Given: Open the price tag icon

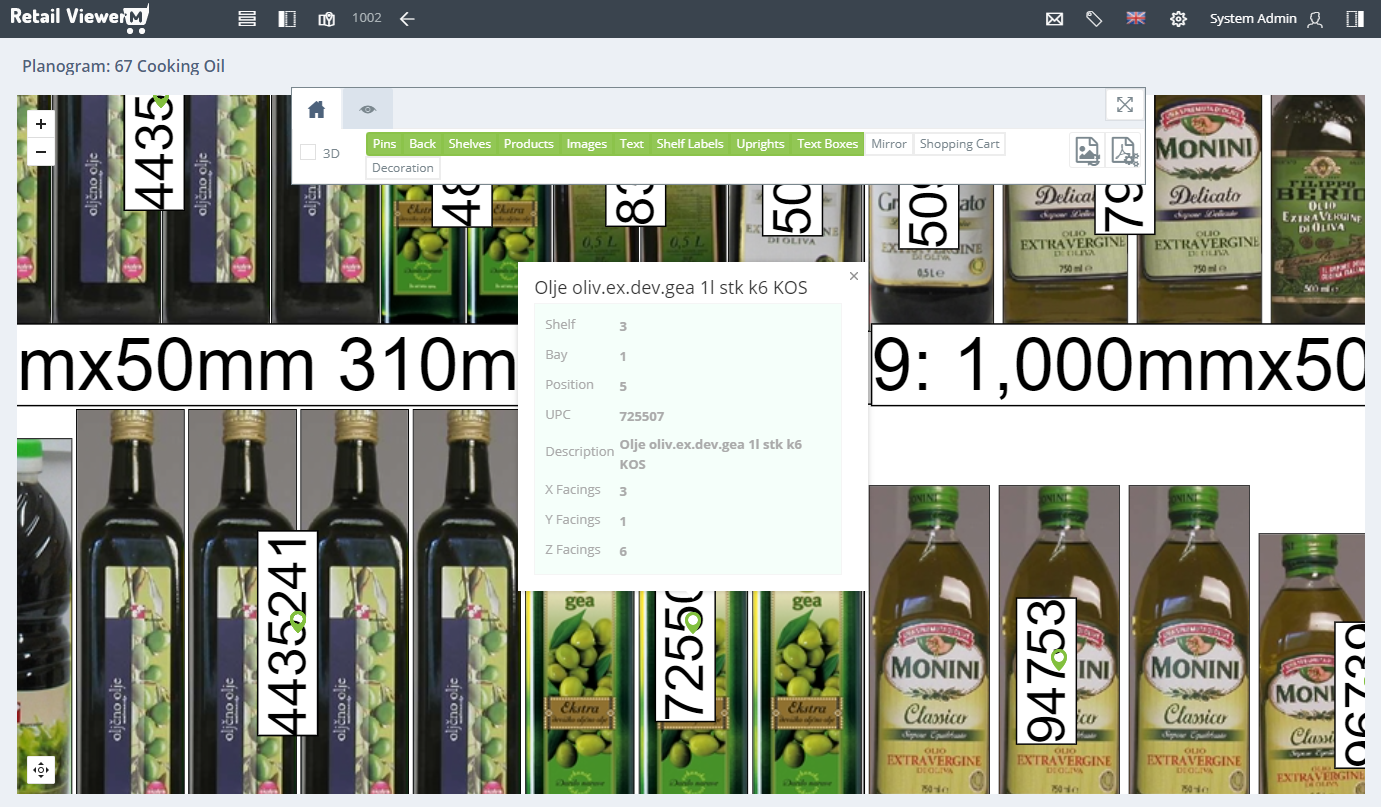Looking at the screenshot, I should click(x=1094, y=19).
